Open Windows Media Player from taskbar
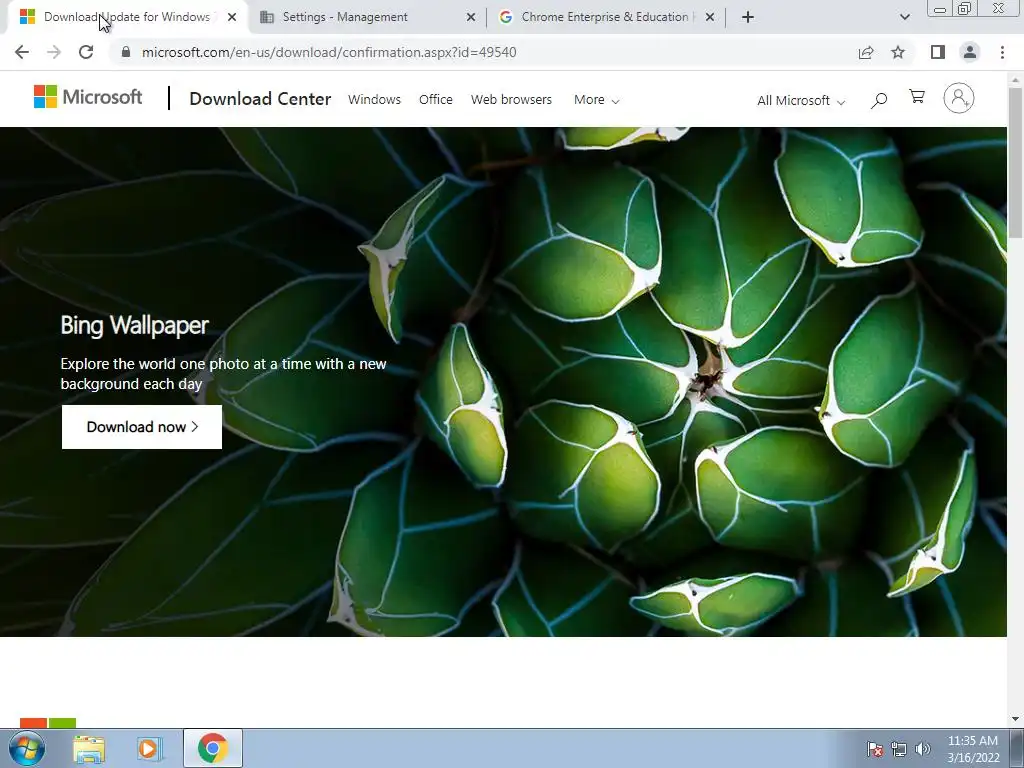Screen dimensions: 1024x768 pyautogui.click(x=150, y=749)
